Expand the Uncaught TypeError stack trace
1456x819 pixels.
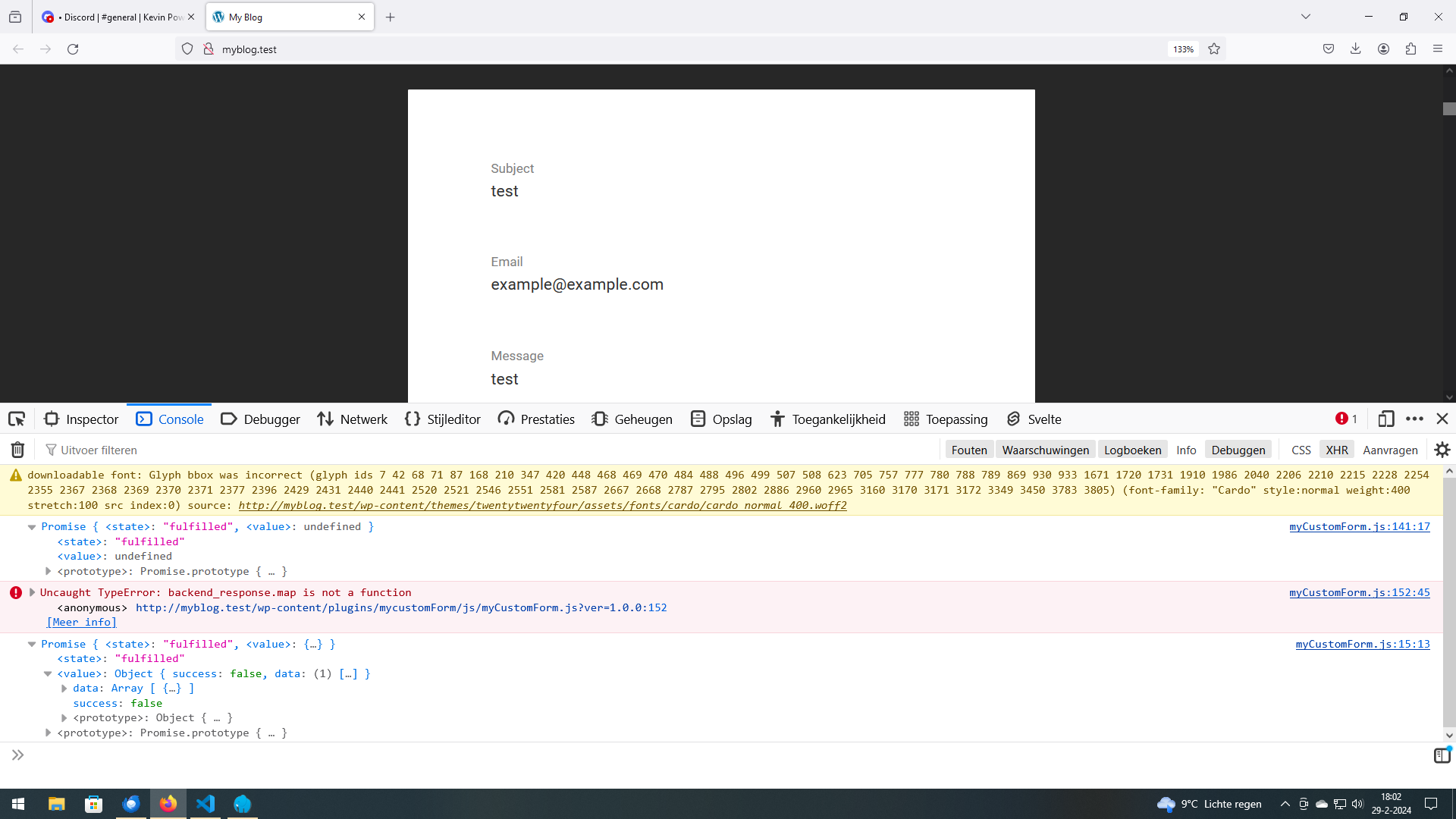coord(32,593)
